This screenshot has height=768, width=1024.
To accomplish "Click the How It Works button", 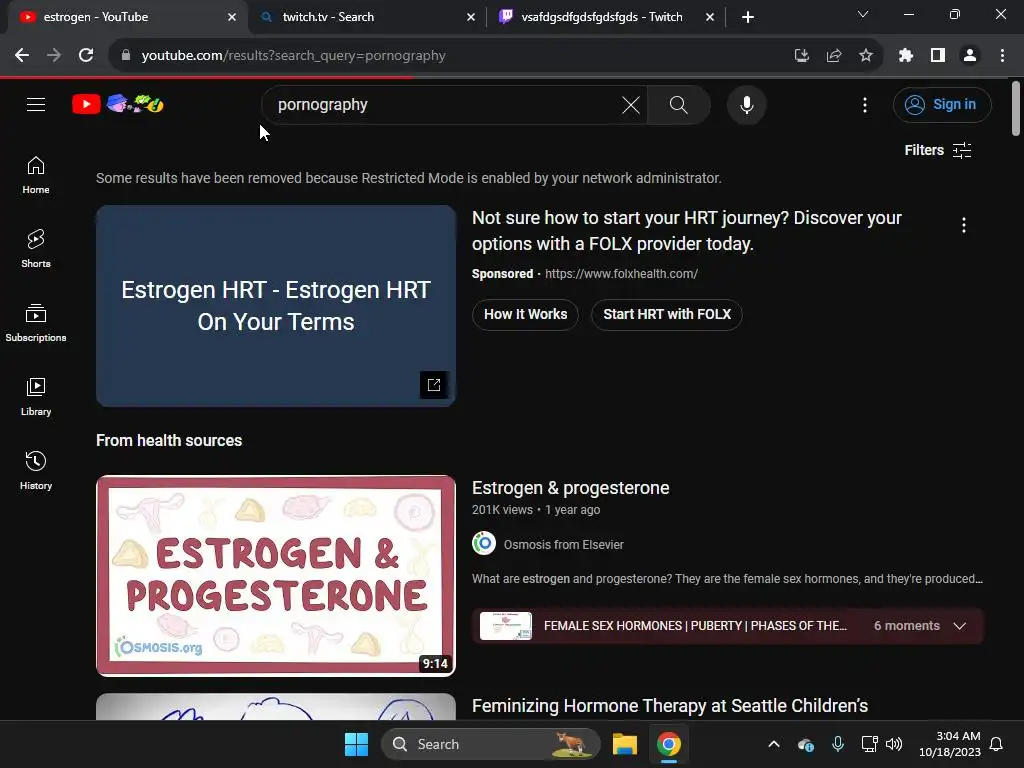I will coord(525,314).
